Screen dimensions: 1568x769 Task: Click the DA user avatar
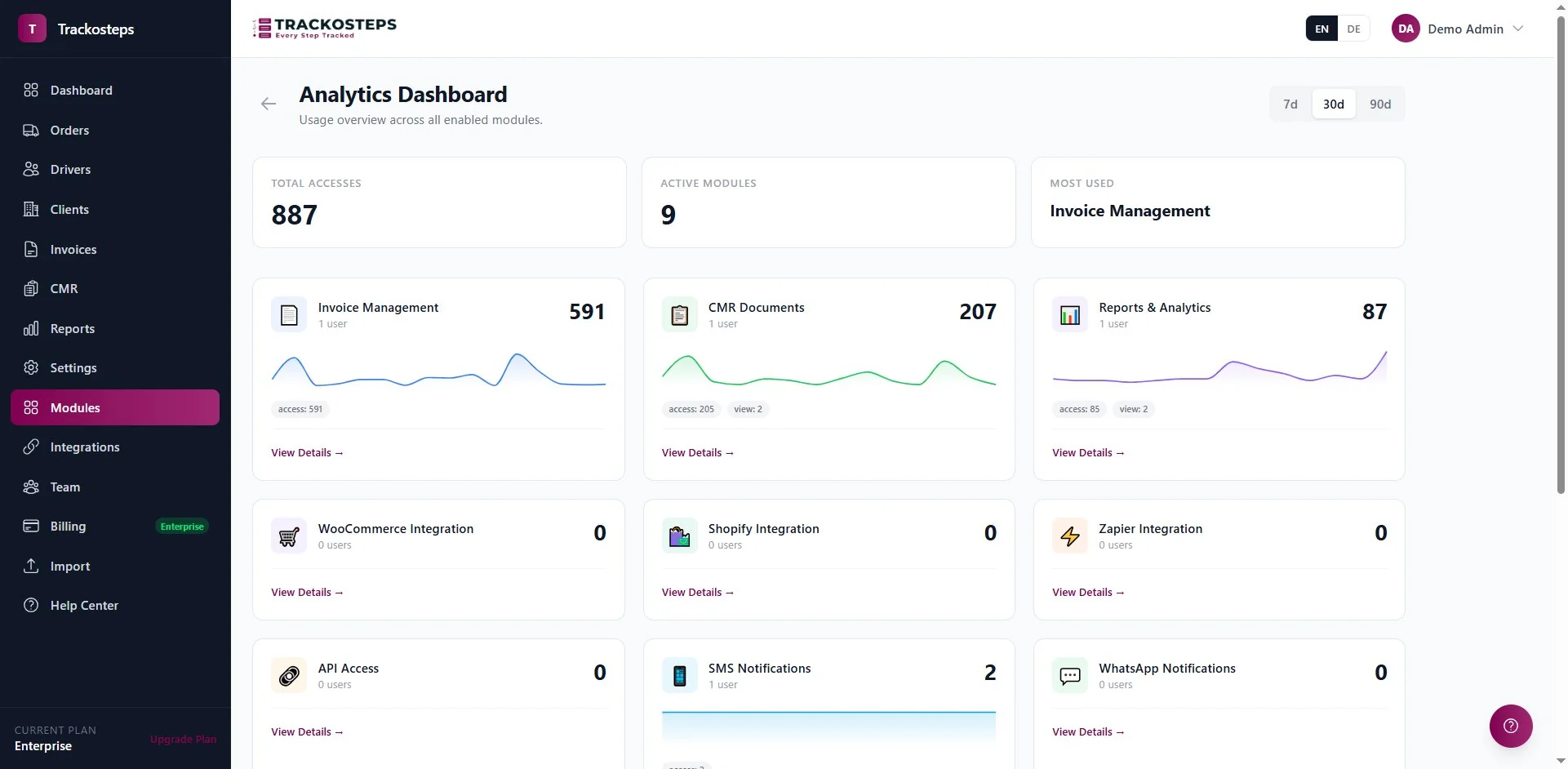click(x=1406, y=29)
